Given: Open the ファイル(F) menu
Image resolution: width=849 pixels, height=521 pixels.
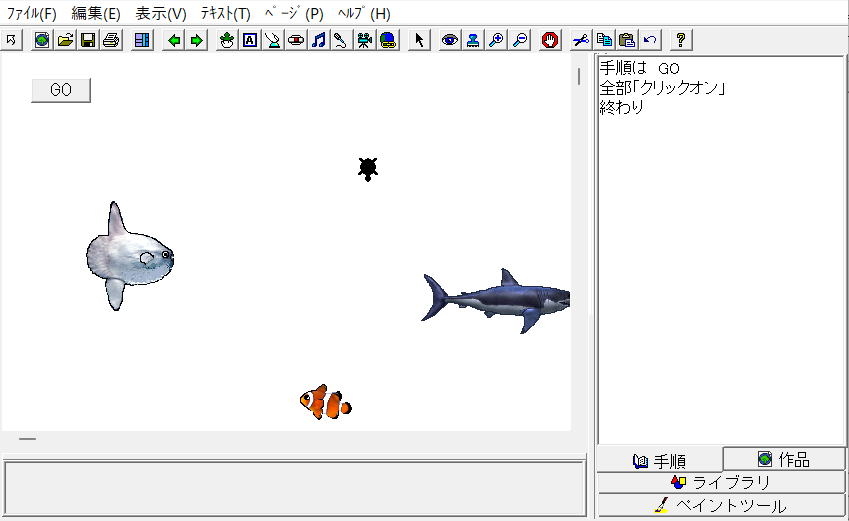Looking at the screenshot, I should coord(31,13).
